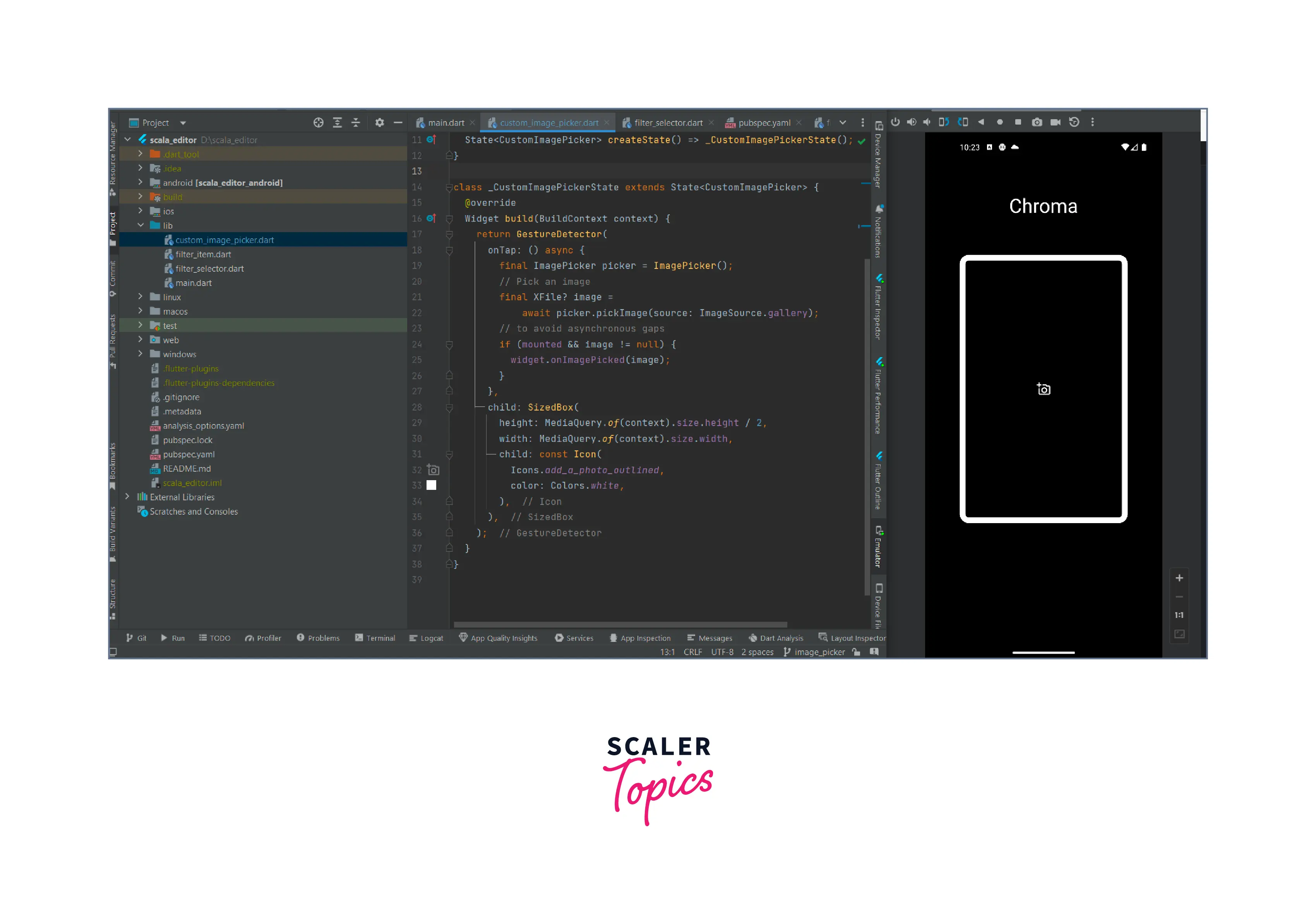This screenshot has width=1316, height=900.
Task: Switch to the main.dart editor tab
Action: 445,123
